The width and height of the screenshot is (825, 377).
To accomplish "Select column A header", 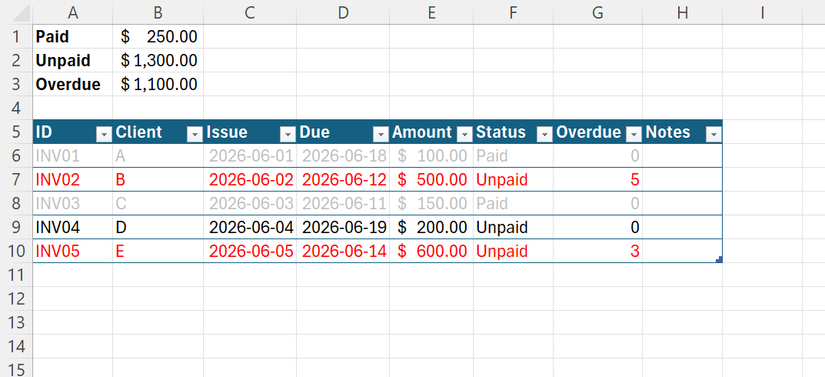I will [x=73, y=13].
